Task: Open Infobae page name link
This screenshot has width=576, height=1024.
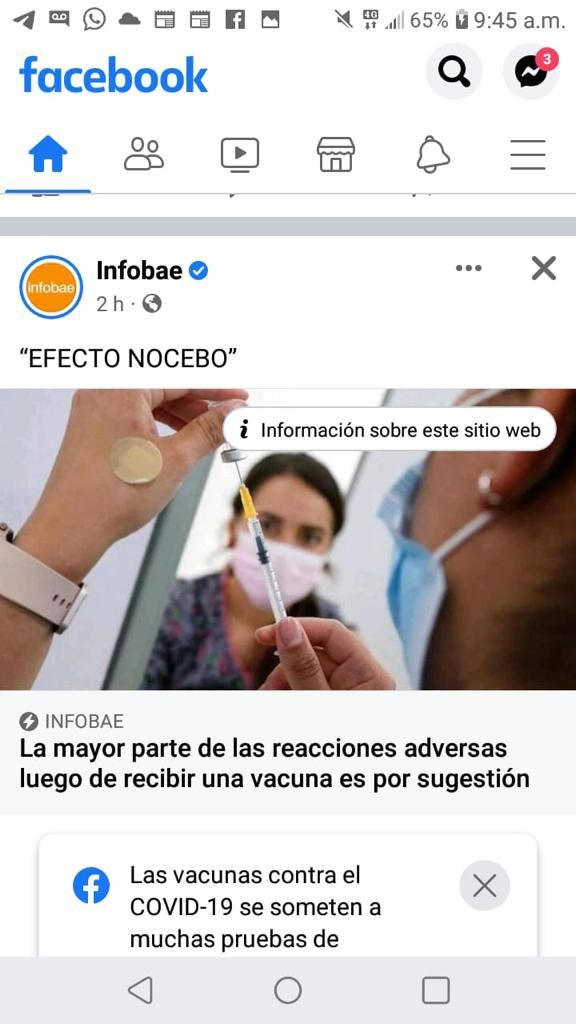Action: tap(139, 270)
